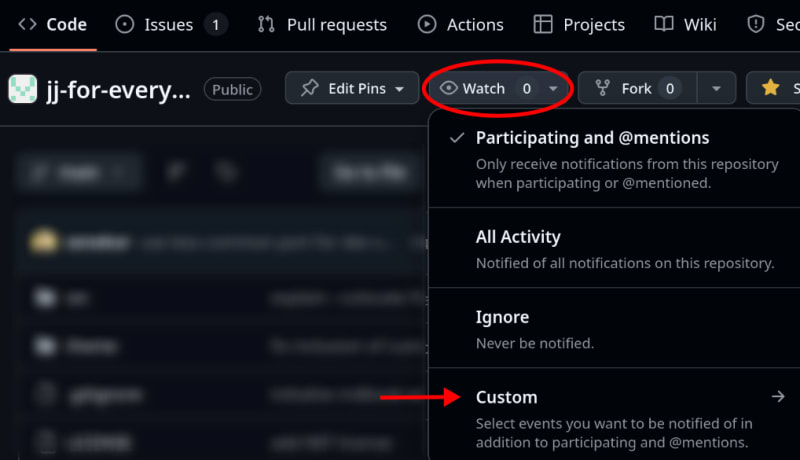This screenshot has width=800, height=460.
Task: Click the Actions play icon
Action: (427, 24)
